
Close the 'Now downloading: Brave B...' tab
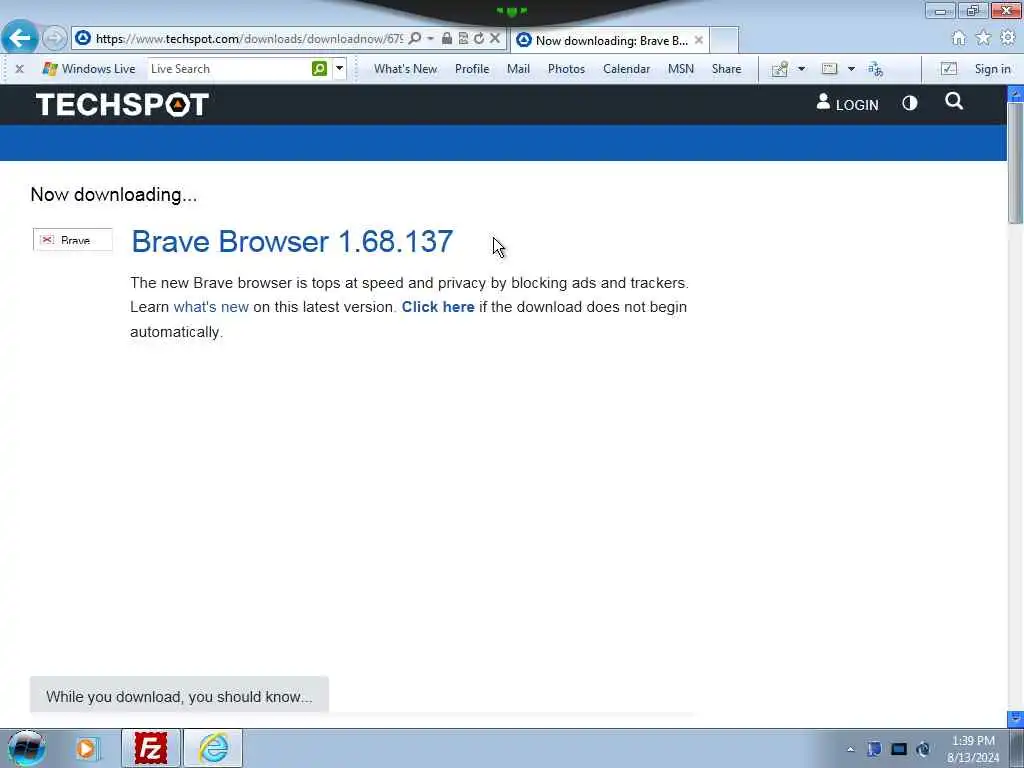699,40
